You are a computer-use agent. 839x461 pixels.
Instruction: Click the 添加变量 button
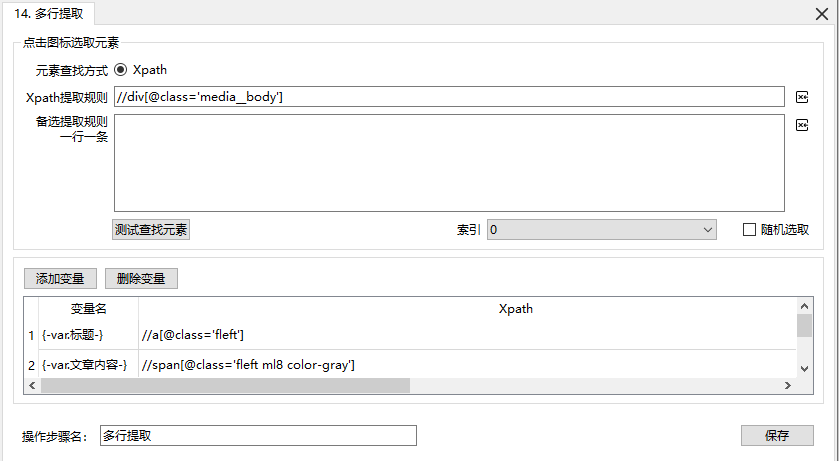tap(59, 278)
